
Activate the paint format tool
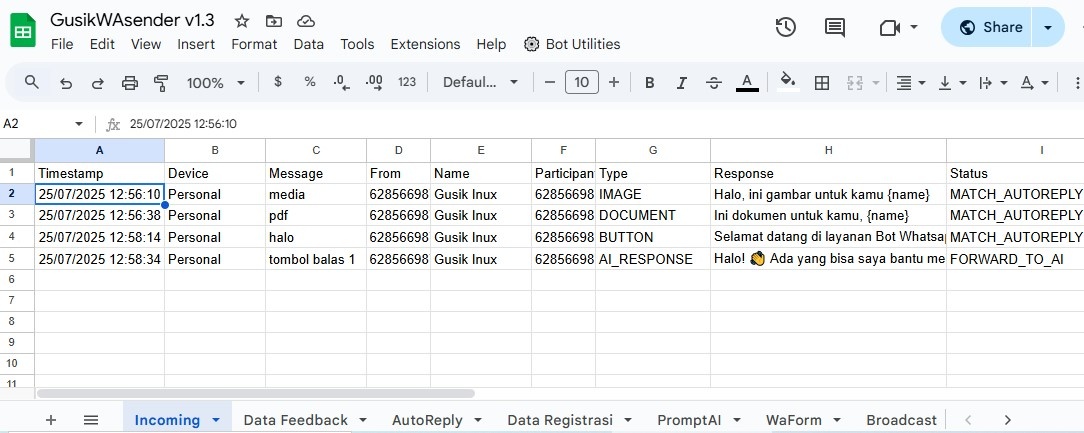161,83
